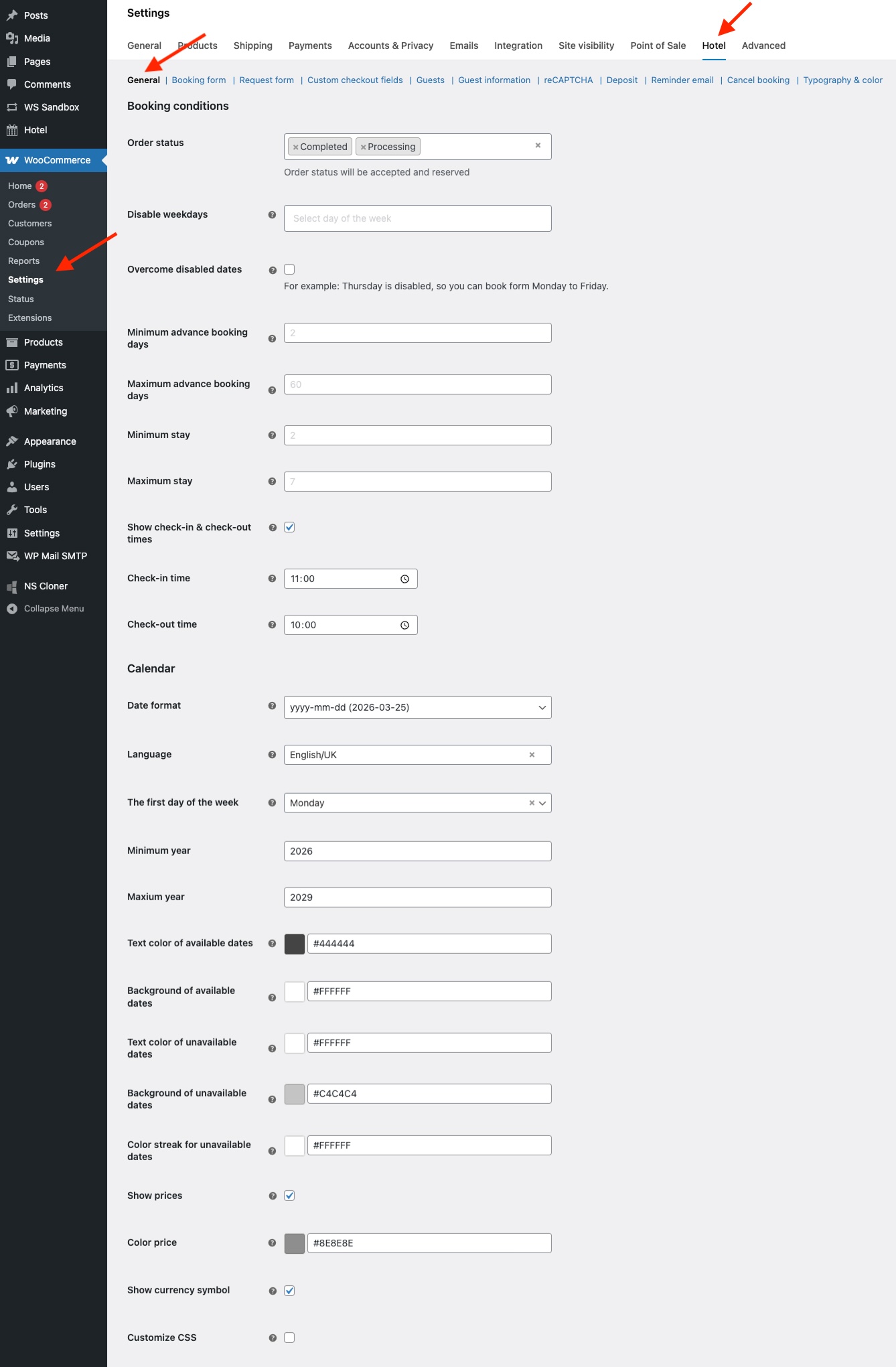Screen dimensions: 896x1367
Task: Open WP Mail SMTP in sidebar
Action: (55, 556)
